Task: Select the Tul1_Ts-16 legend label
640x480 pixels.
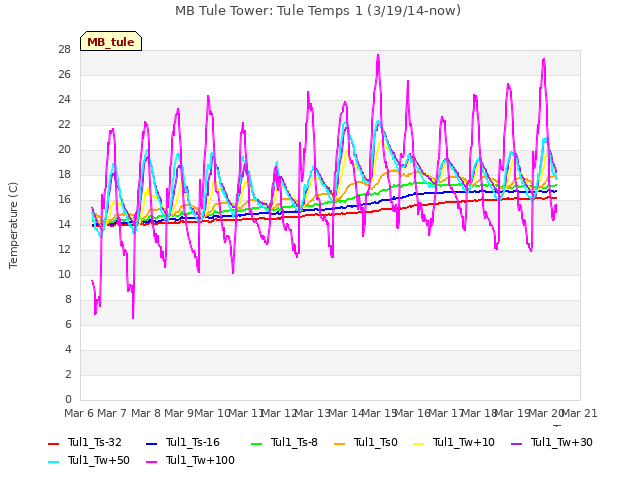Action: 193,442
